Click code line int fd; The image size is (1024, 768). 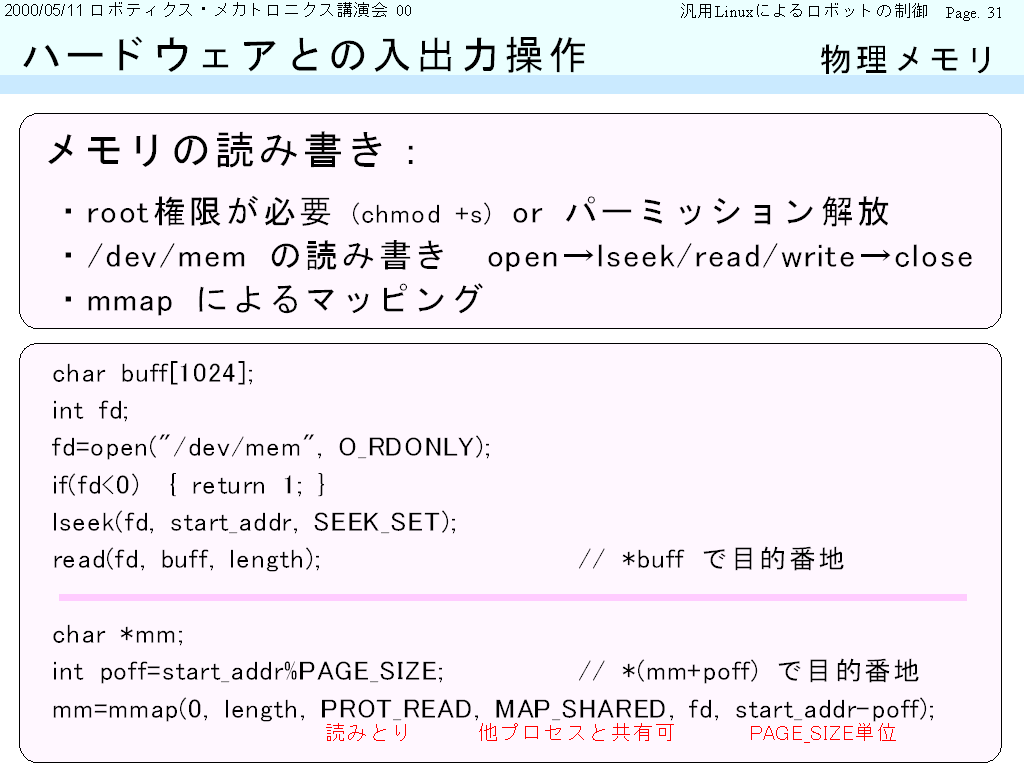coord(90,410)
